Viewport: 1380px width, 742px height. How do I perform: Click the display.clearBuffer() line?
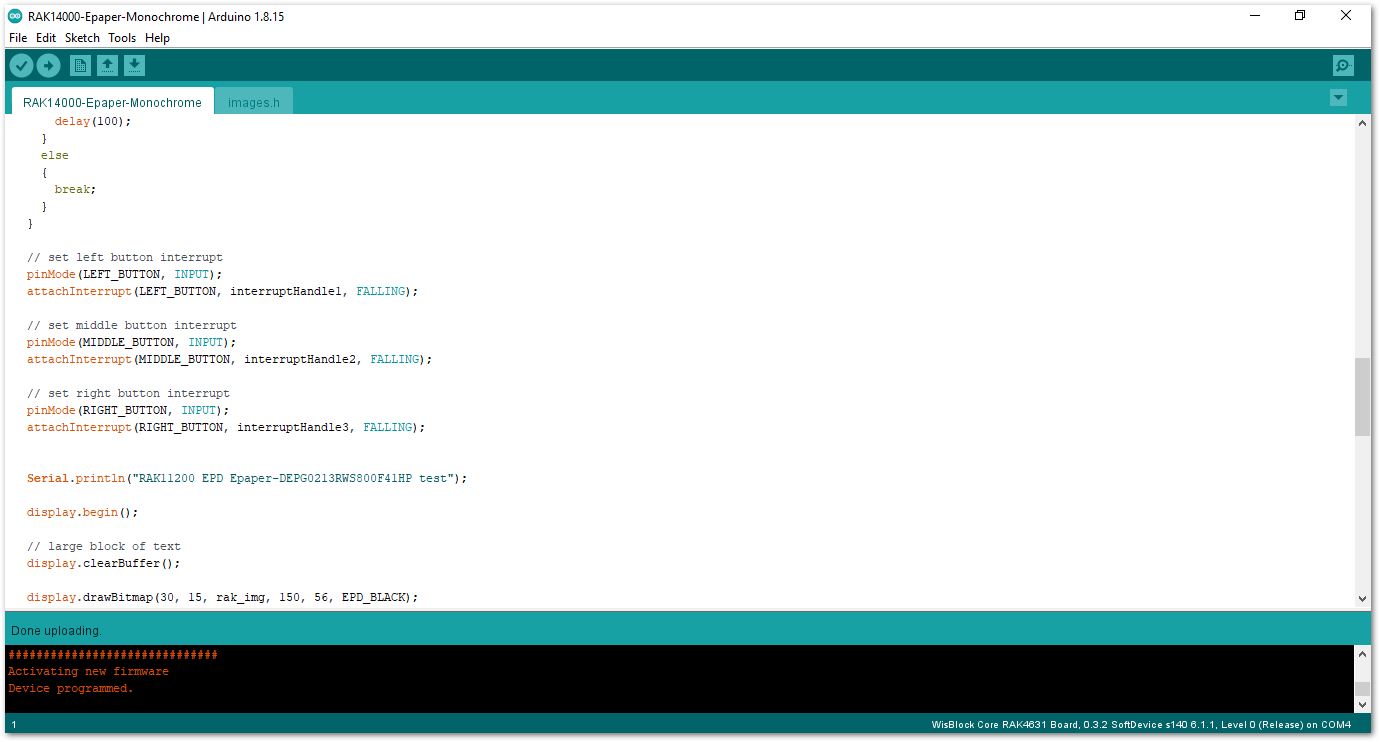pos(104,563)
